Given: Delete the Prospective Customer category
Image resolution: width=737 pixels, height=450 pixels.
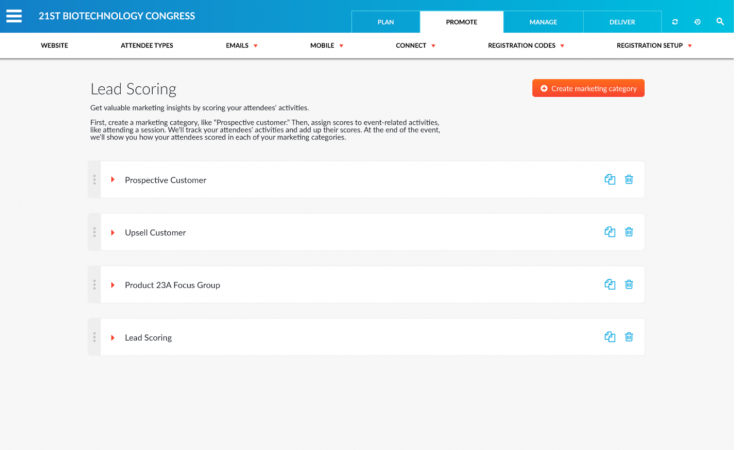Looking at the screenshot, I should (629, 180).
